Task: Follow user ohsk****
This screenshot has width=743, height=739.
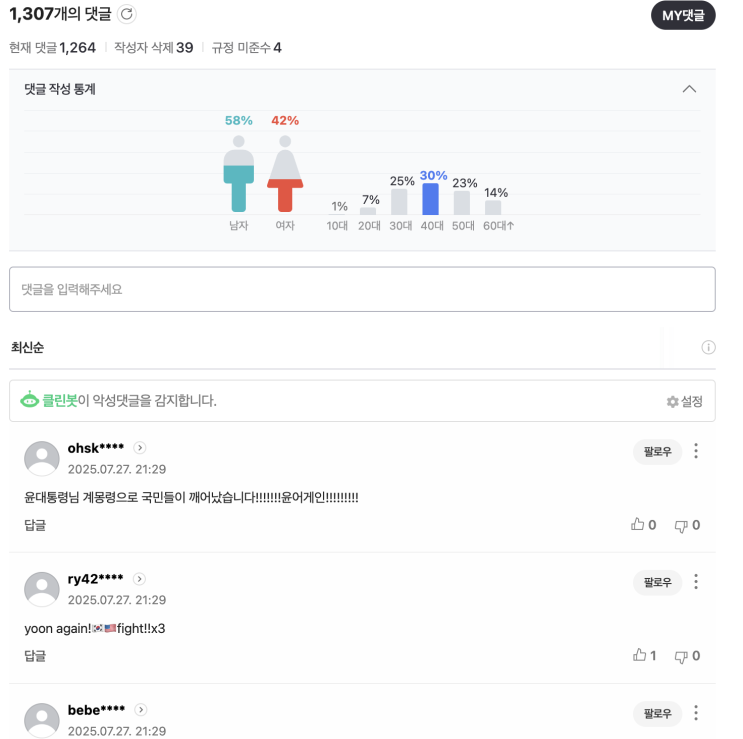Action: point(657,451)
